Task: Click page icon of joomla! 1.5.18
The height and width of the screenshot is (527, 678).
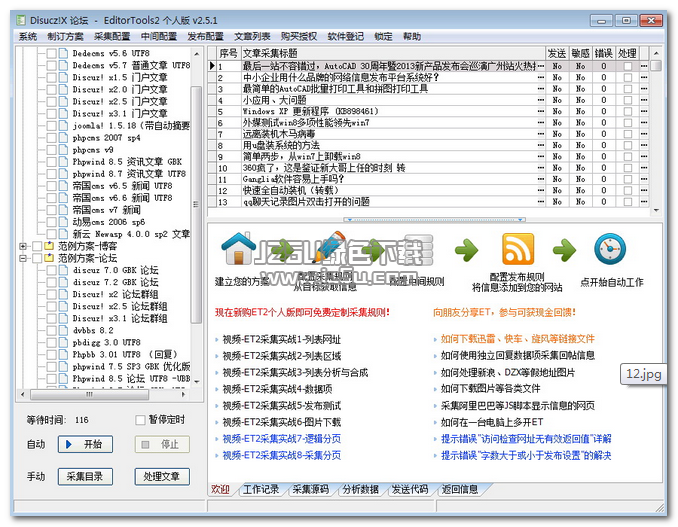Action: pos(64,126)
